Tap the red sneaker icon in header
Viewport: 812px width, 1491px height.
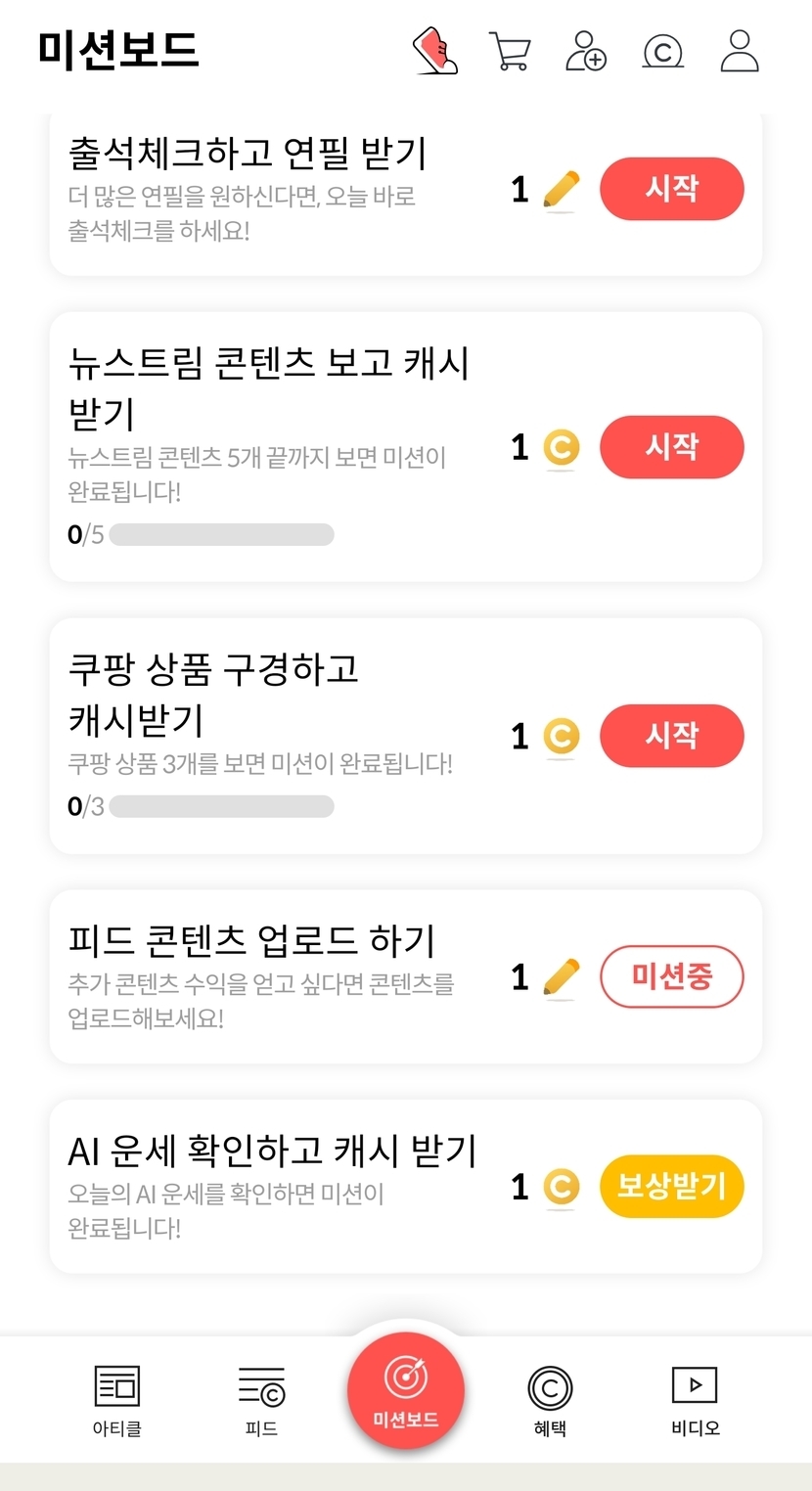pos(435,51)
